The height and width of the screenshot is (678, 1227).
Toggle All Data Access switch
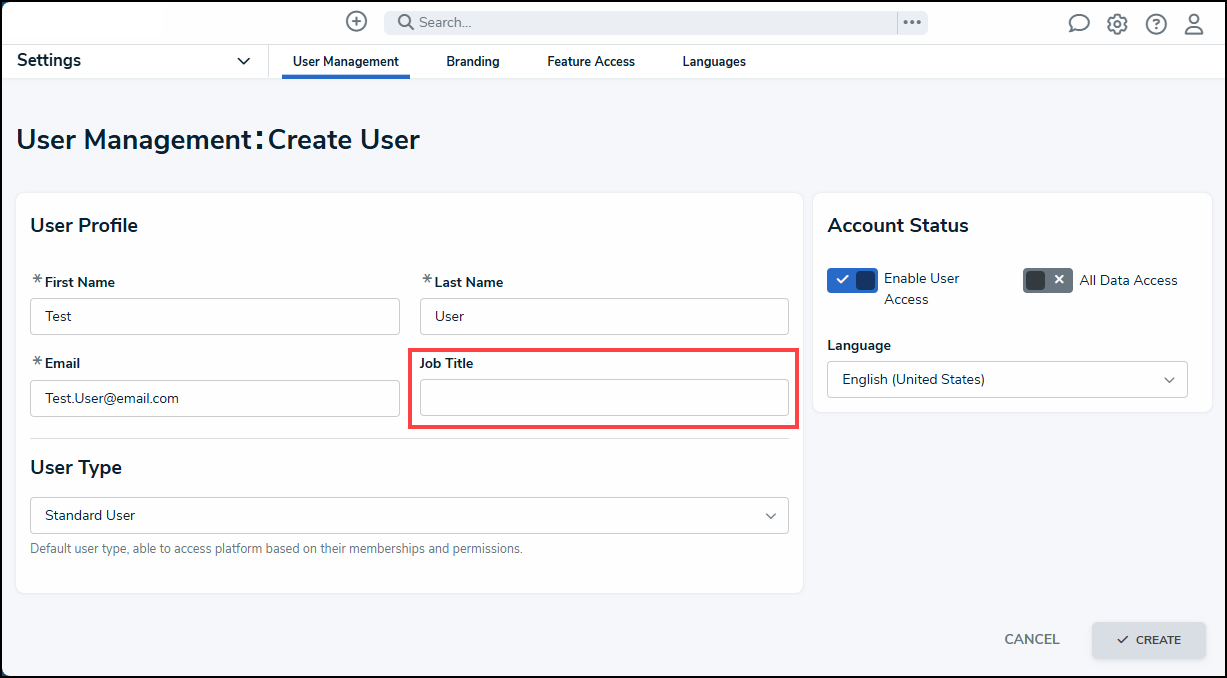pos(1047,280)
